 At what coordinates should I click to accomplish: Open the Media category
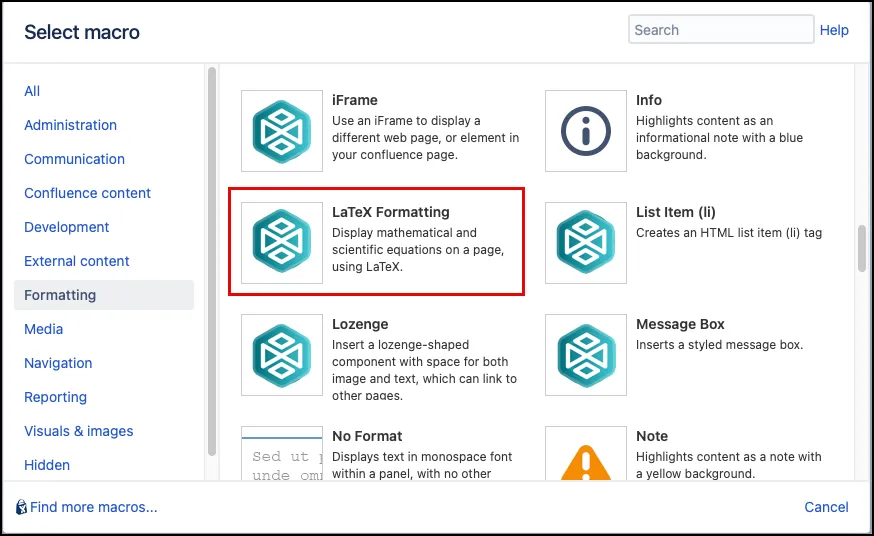point(43,329)
